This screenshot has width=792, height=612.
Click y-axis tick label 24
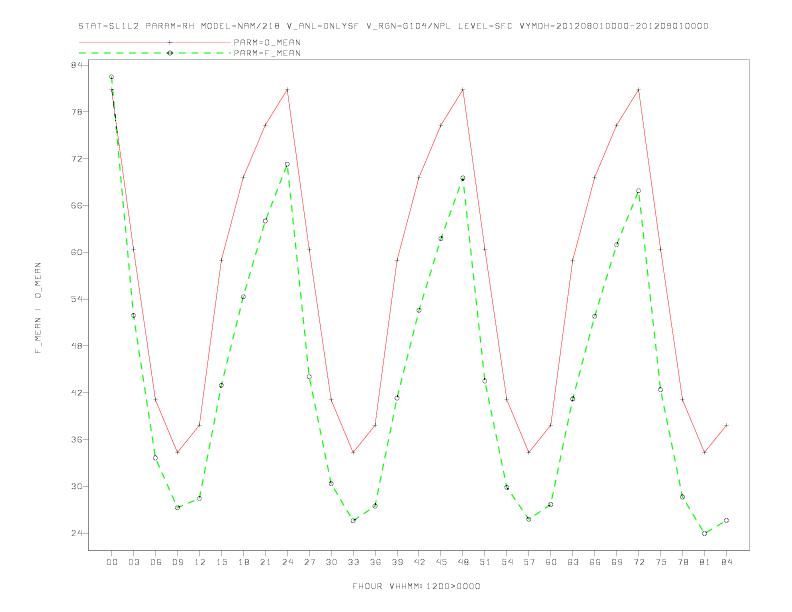pyautogui.click(x=76, y=533)
